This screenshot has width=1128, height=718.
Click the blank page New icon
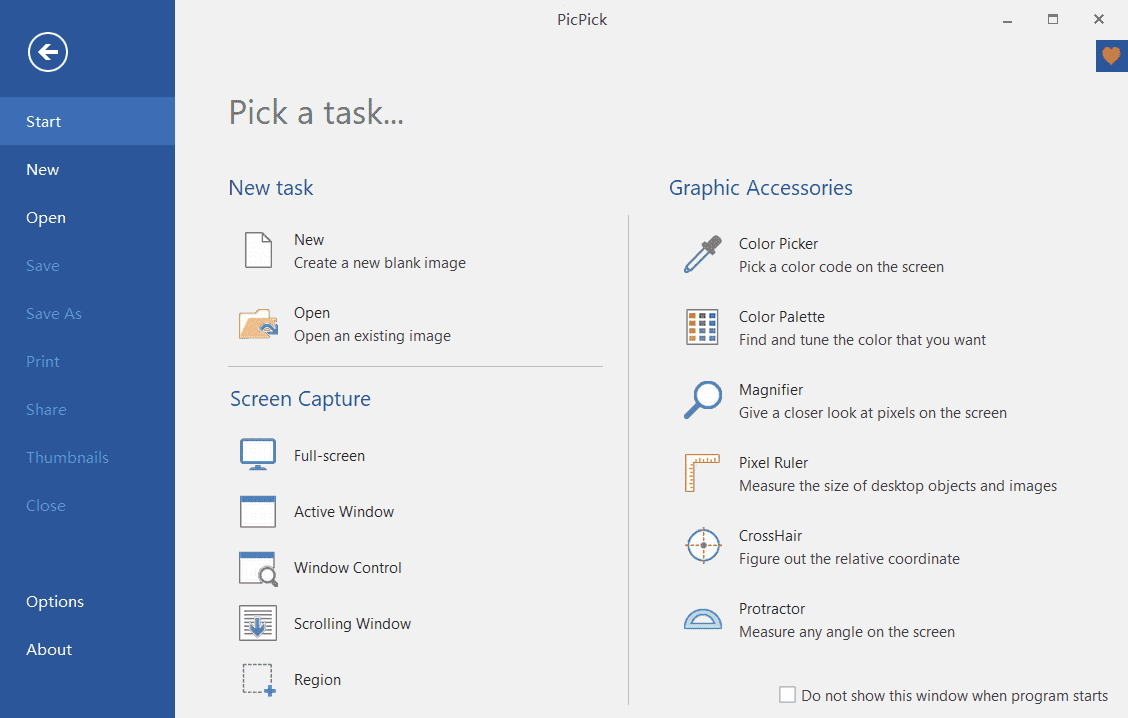(x=258, y=250)
